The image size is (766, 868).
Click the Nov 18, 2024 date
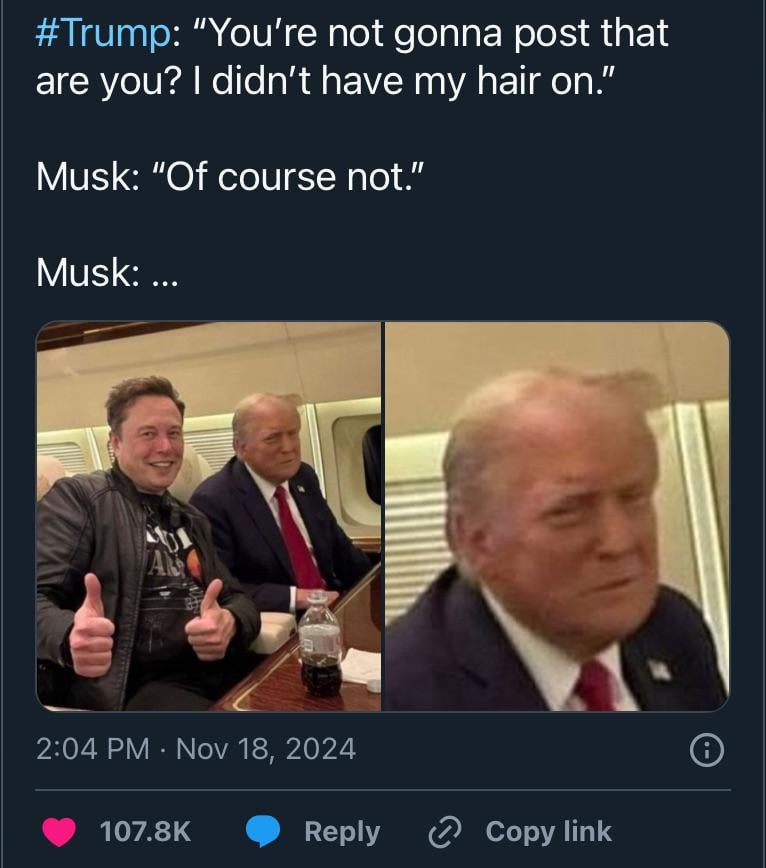point(266,750)
